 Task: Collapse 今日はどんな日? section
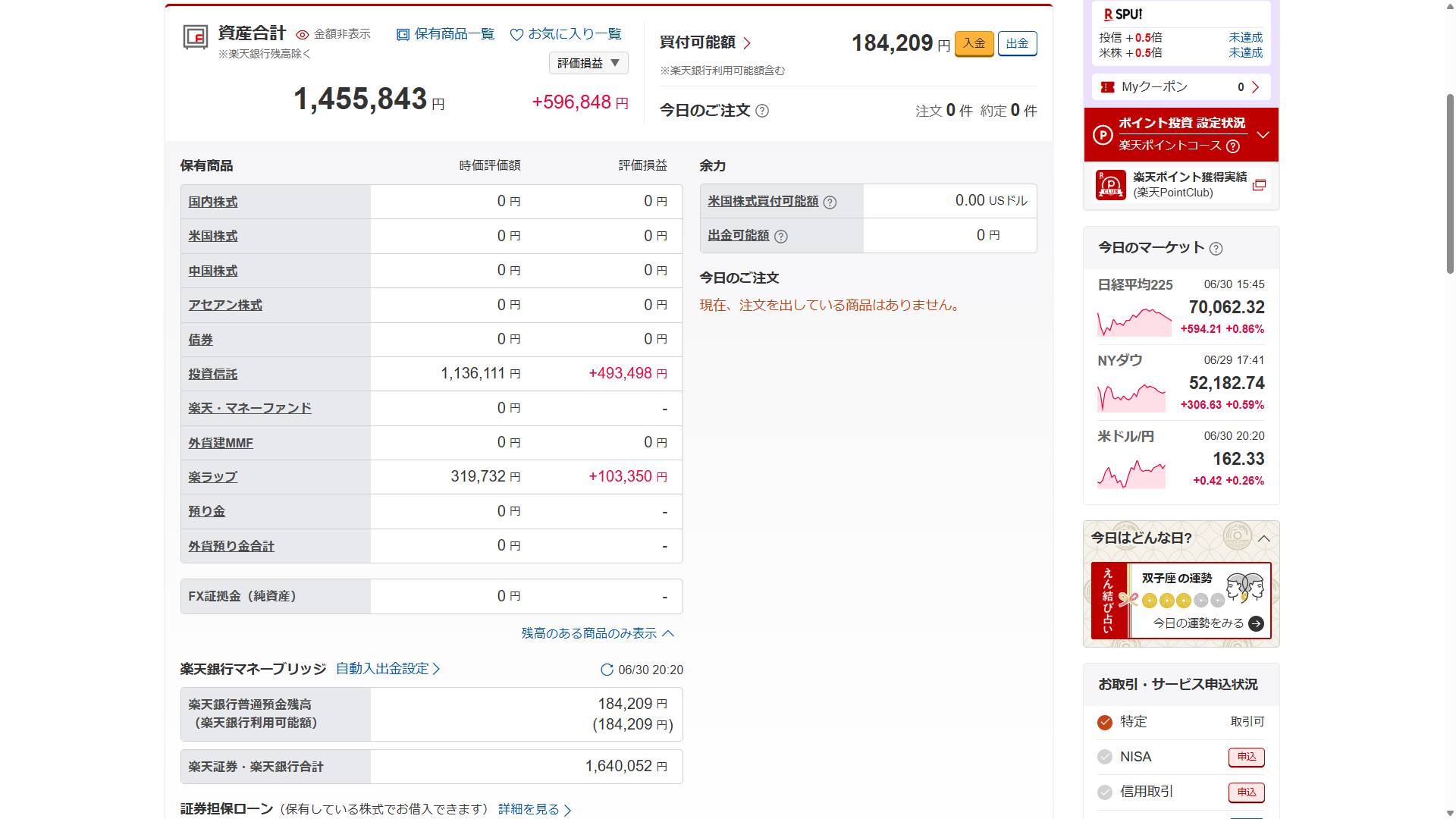(1263, 538)
